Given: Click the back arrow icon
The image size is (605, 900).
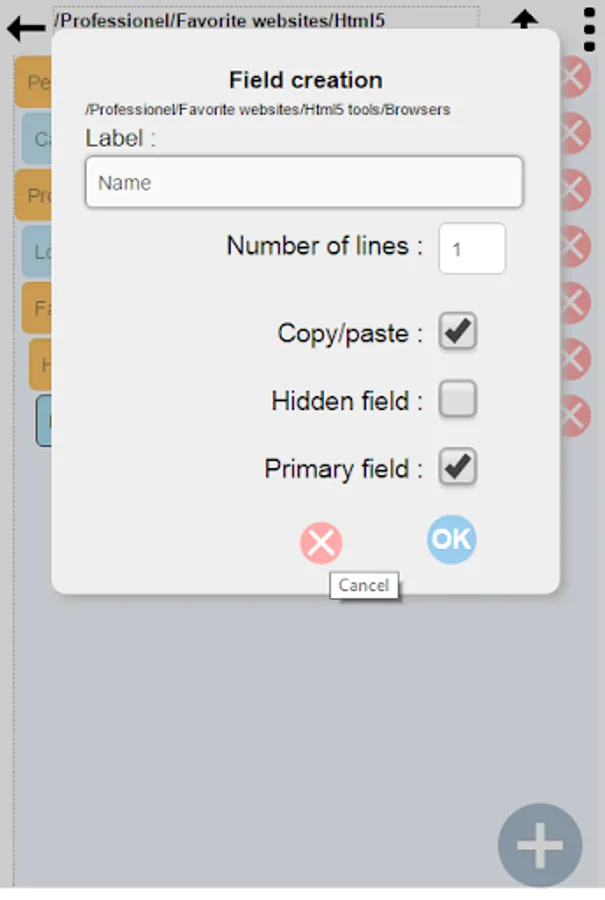Looking at the screenshot, I should [x=26, y=27].
